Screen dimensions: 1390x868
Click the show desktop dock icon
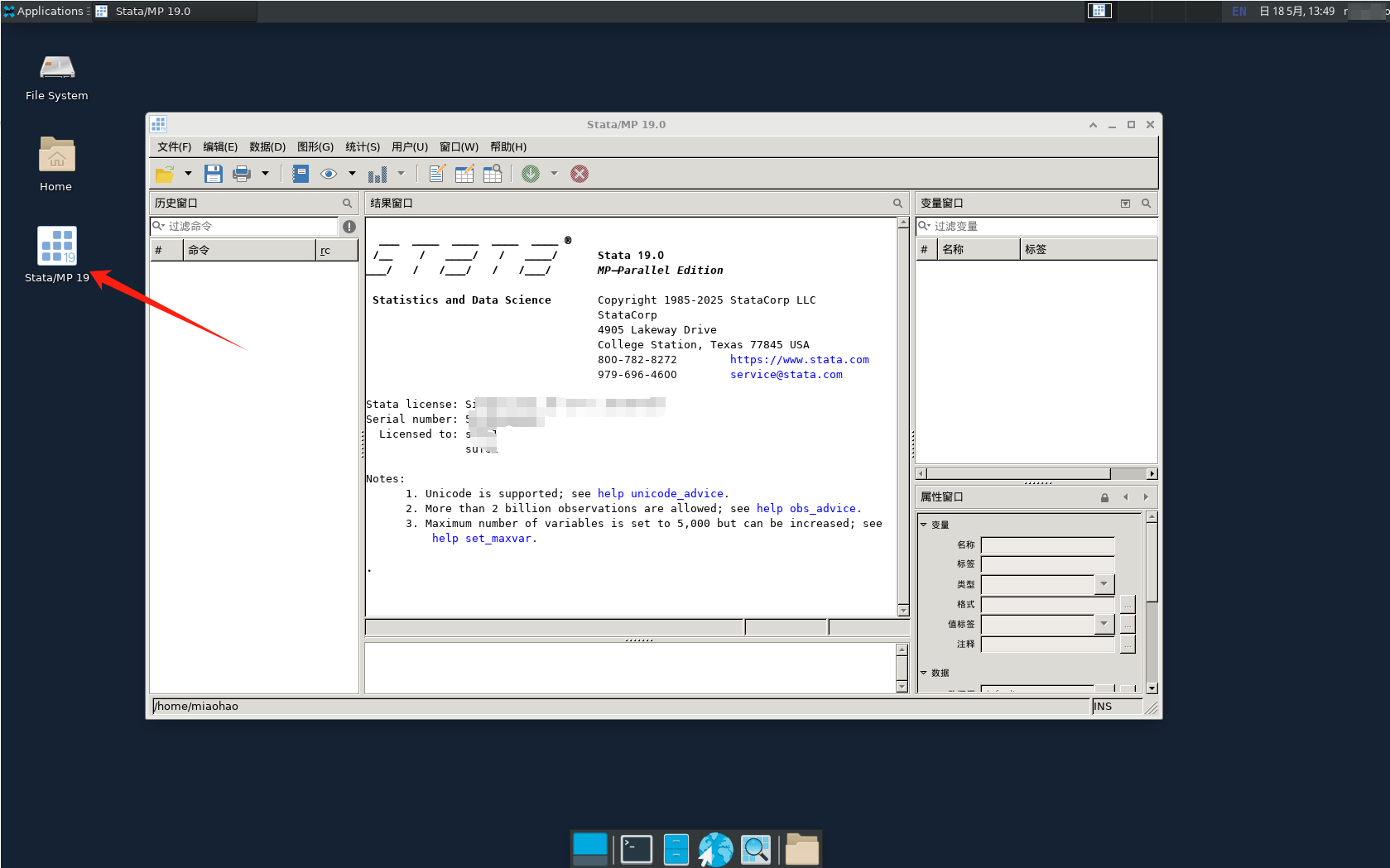click(590, 850)
